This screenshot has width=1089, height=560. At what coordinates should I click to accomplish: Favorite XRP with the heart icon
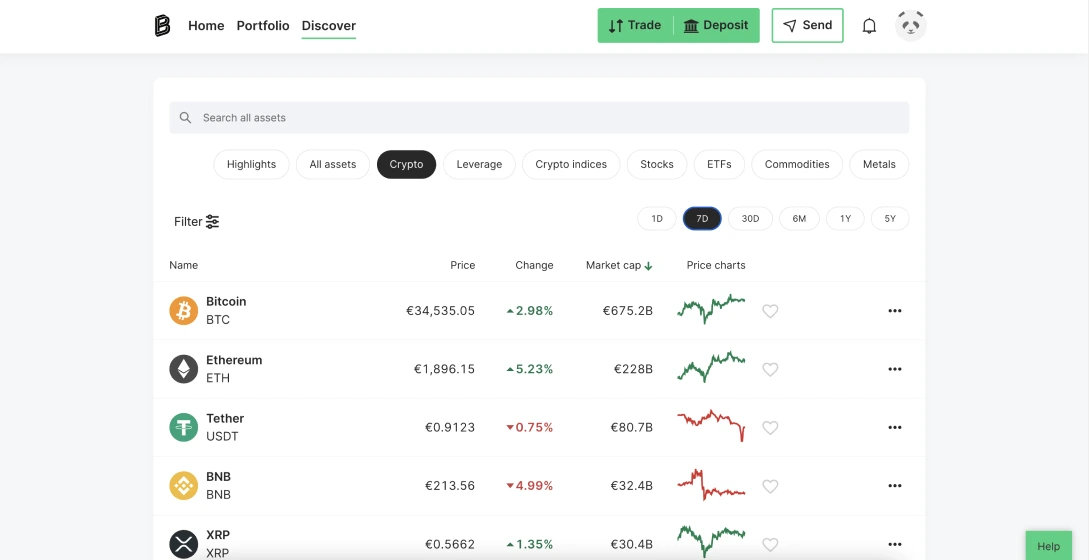(770, 545)
